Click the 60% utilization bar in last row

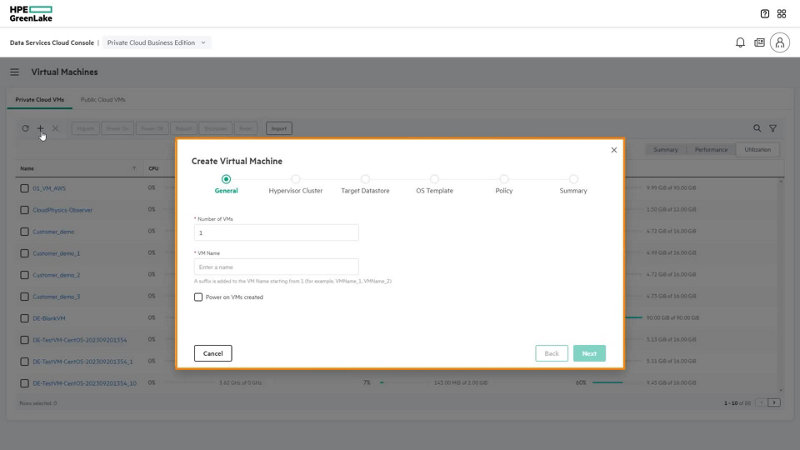(607, 383)
